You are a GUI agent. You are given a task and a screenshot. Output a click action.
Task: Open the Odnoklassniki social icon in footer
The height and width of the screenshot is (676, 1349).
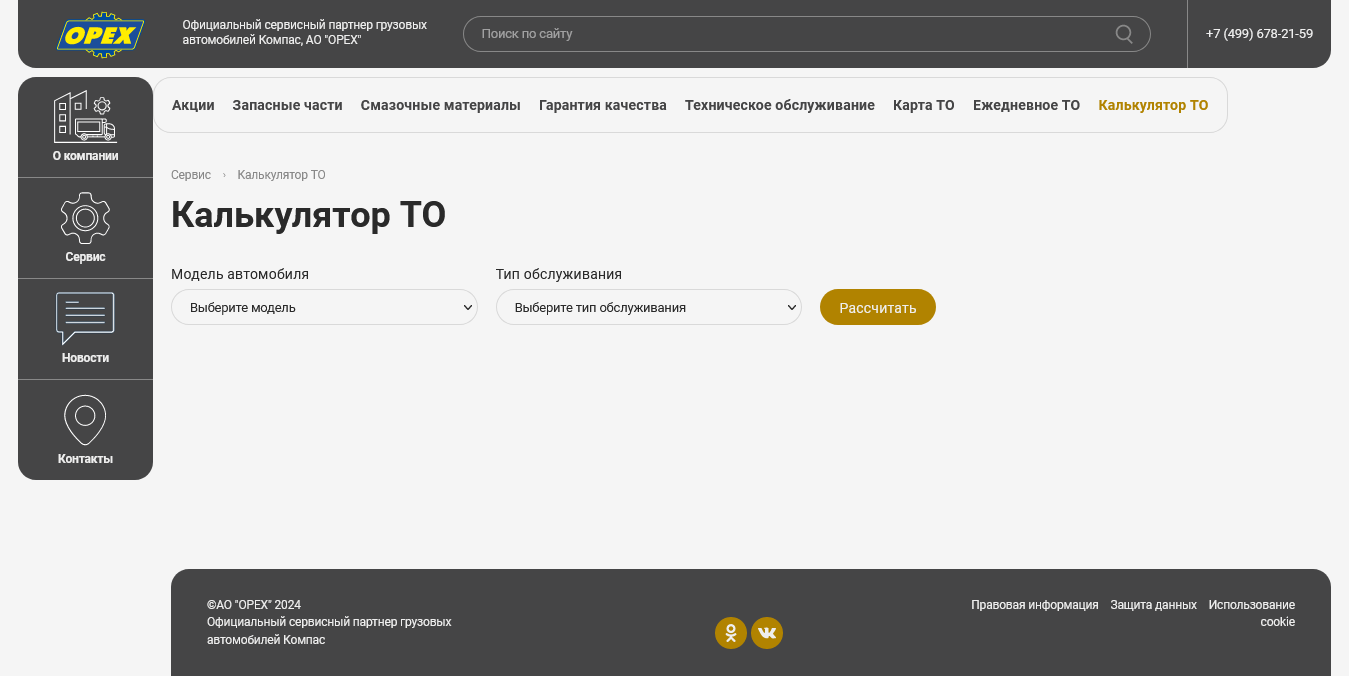point(731,633)
